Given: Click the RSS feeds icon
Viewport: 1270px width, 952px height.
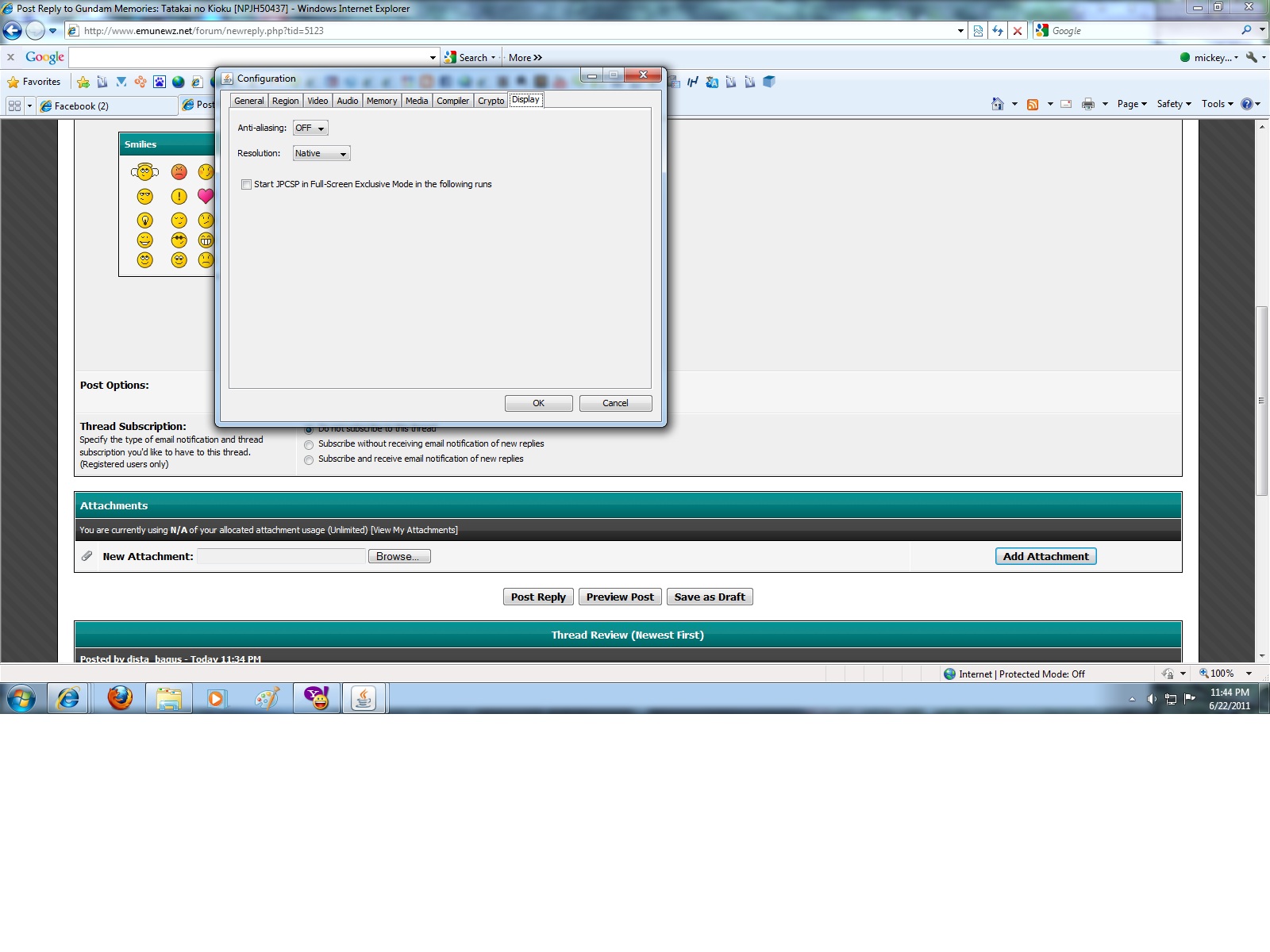Looking at the screenshot, I should point(1033,104).
